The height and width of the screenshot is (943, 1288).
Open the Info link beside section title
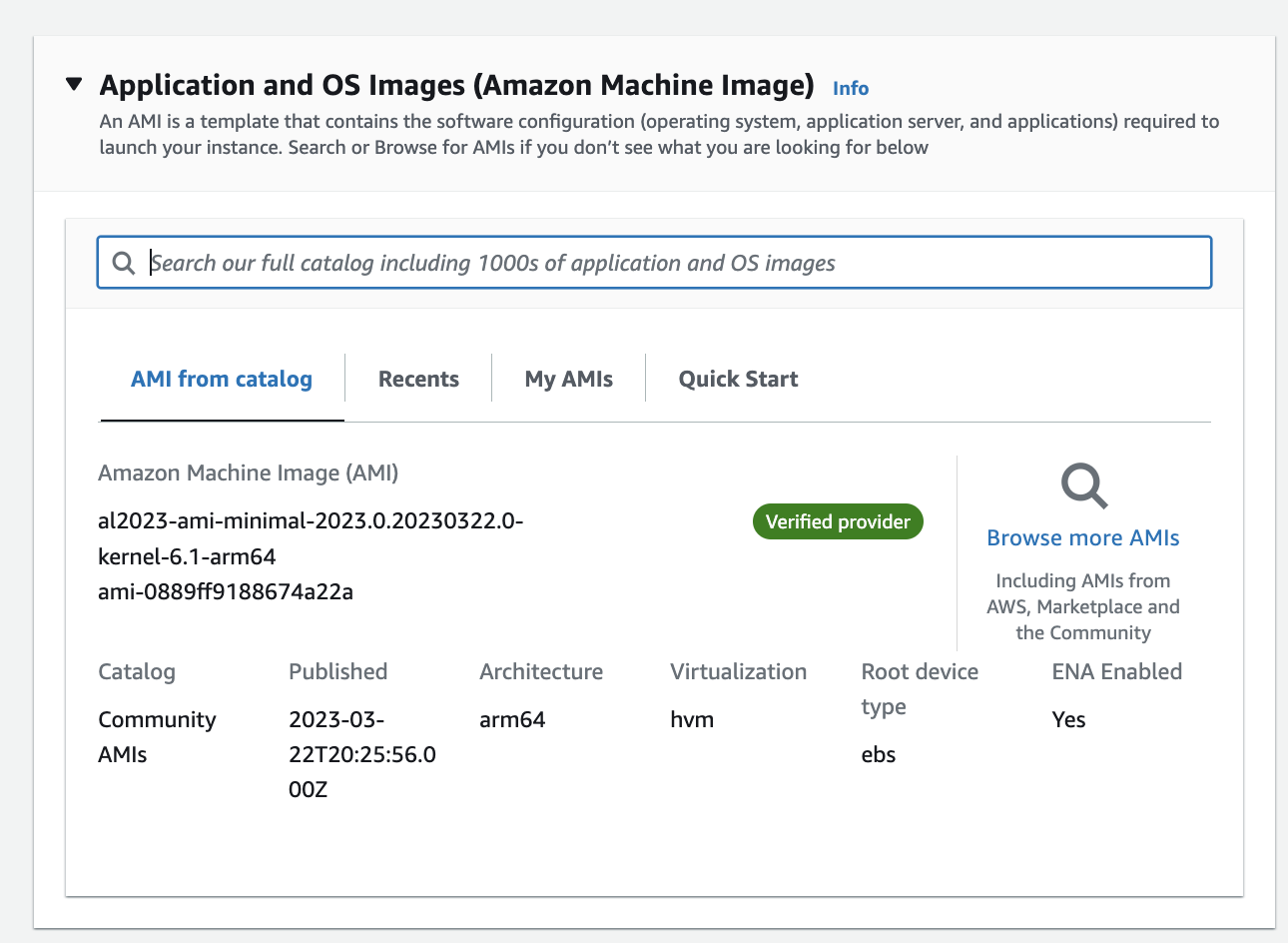tap(851, 88)
